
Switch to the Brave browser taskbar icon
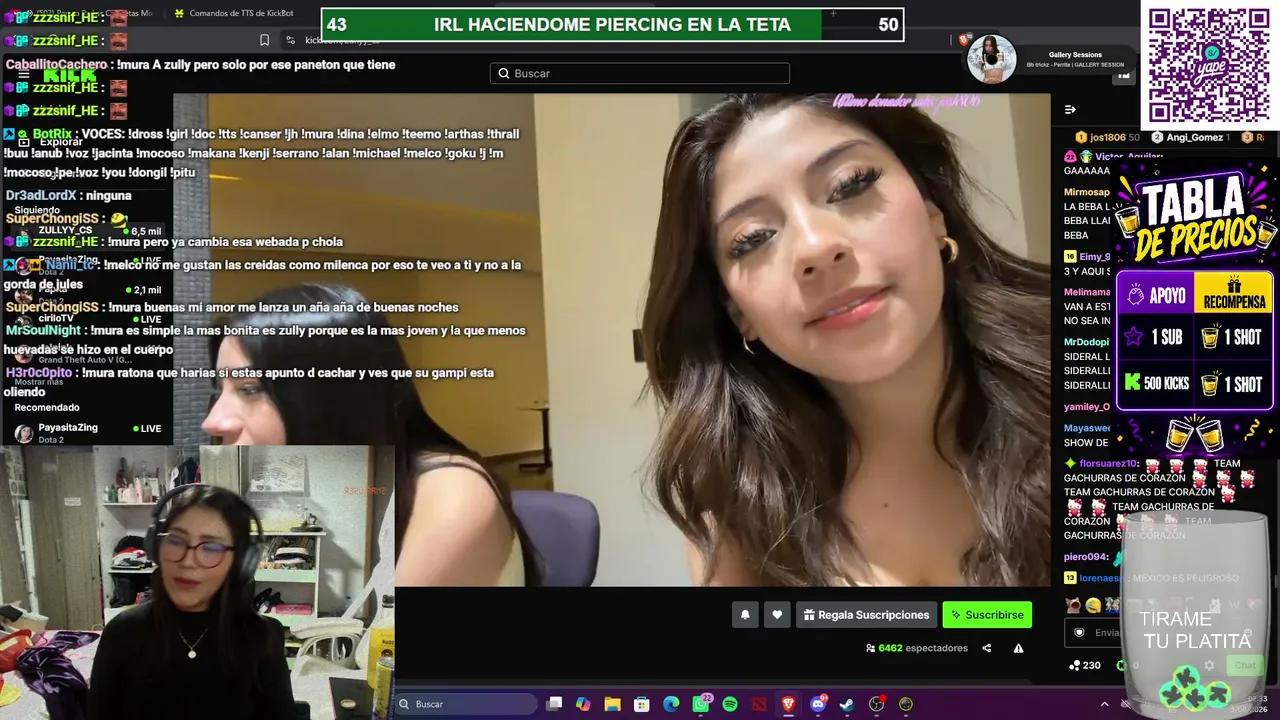point(788,704)
